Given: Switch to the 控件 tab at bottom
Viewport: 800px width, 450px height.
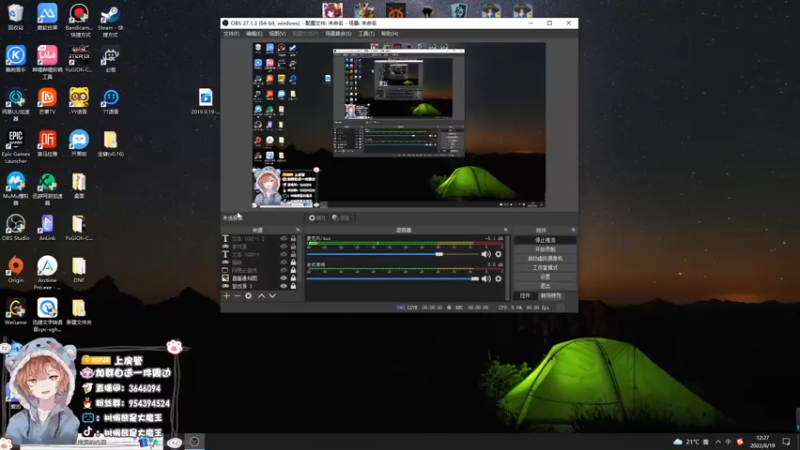Looking at the screenshot, I should [x=525, y=296].
